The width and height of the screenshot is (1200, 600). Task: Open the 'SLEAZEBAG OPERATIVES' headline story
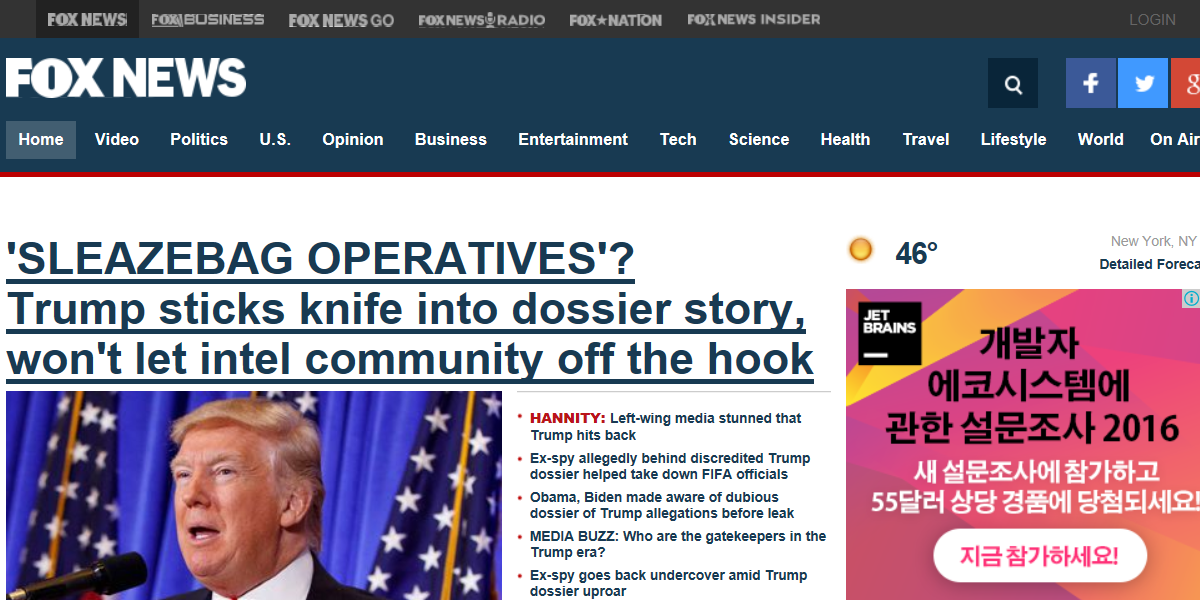point(410,309)
